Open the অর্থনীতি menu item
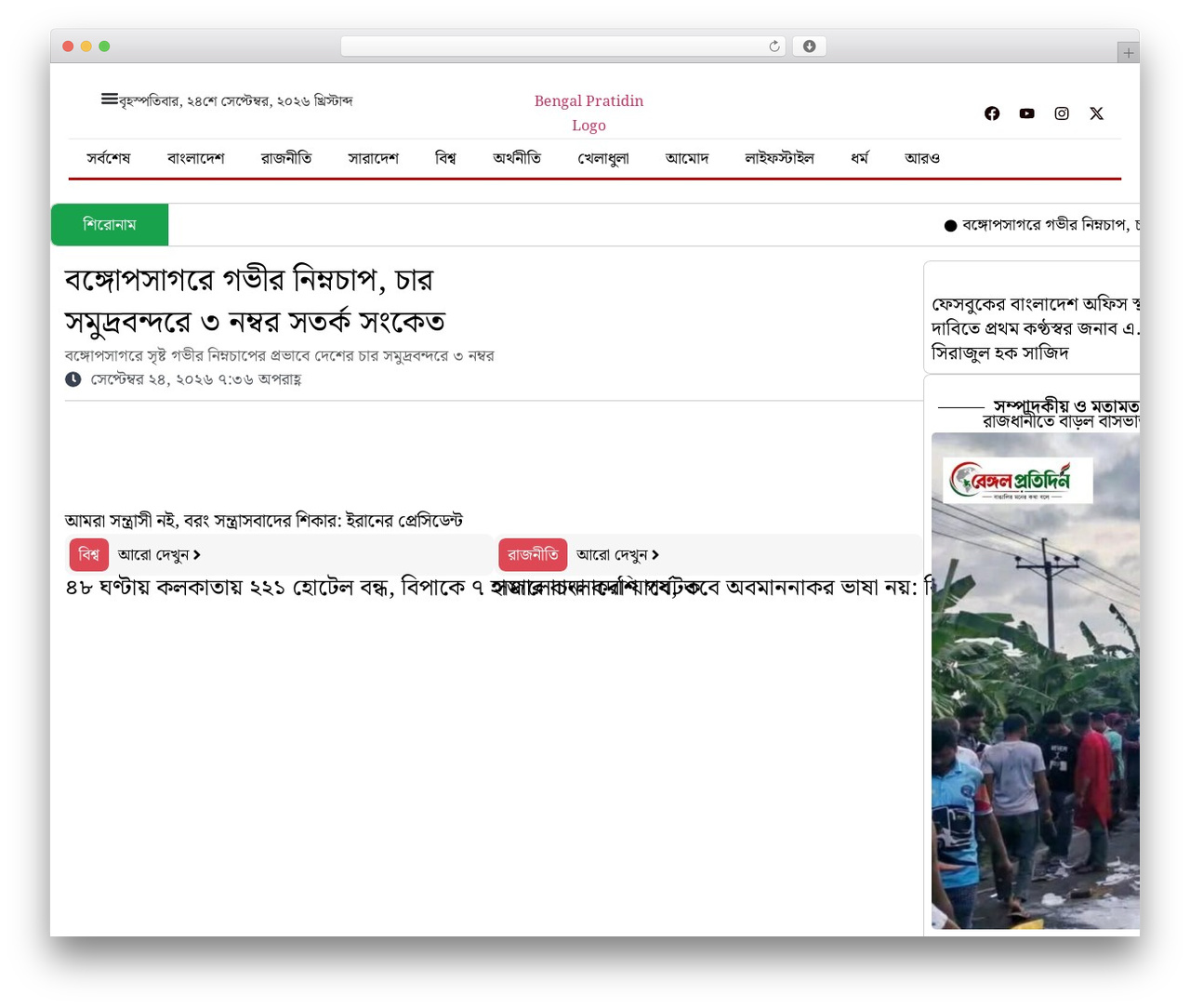The width and height of the screenshot is (1190, 1008). [517, 158]
